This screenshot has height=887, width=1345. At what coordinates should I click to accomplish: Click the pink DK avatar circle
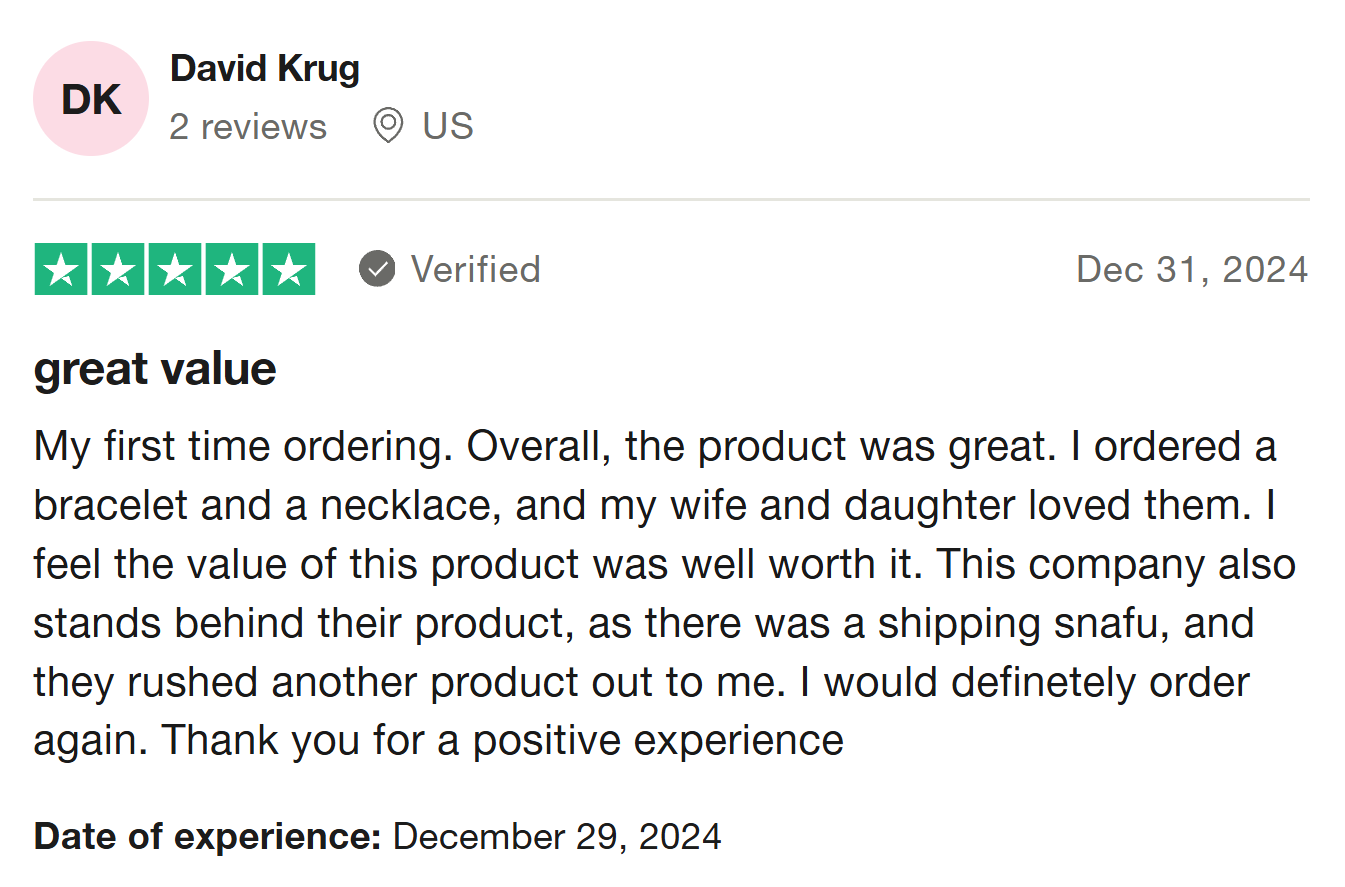click(91, 99)
